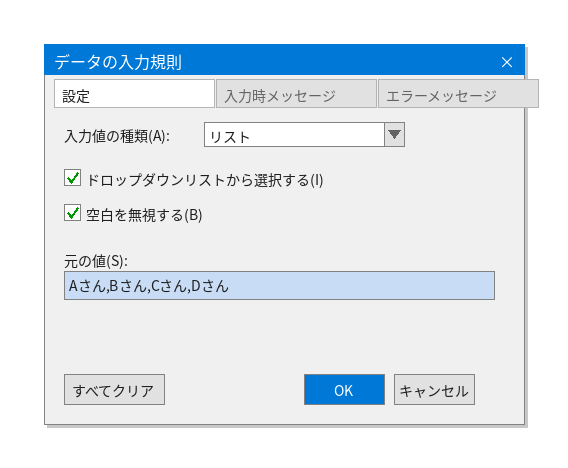Switch to the 入力時メッセージ tab

[x=296, y=94]
